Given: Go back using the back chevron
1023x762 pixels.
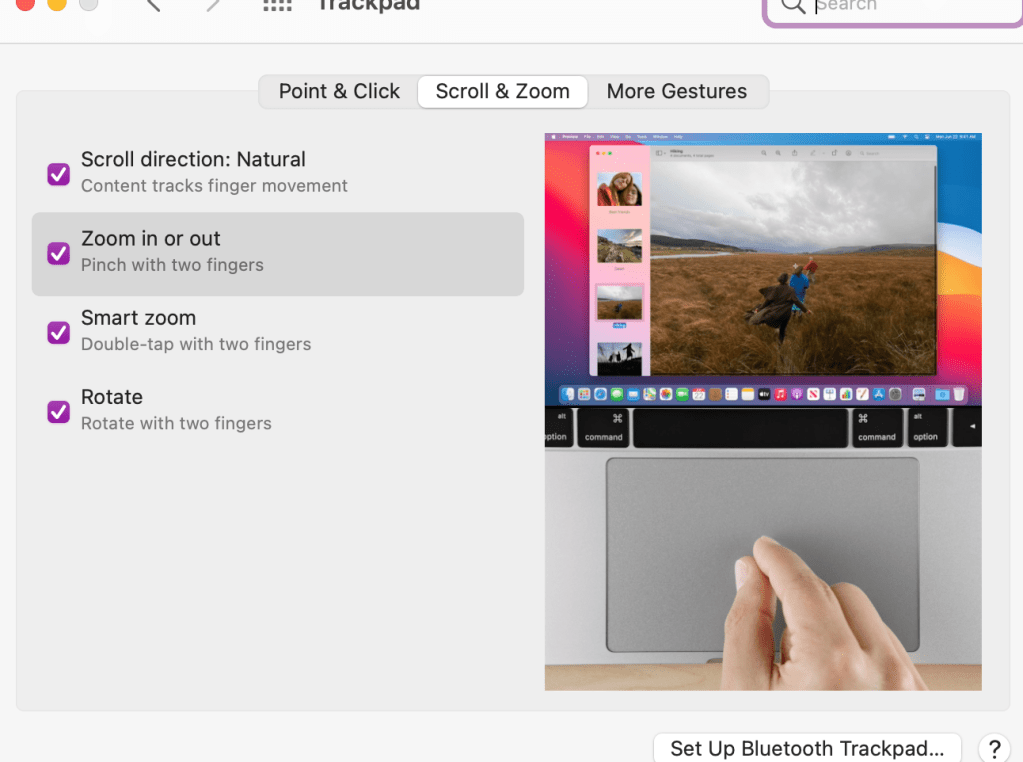Looking at the screenshot, I should (153, 4).
